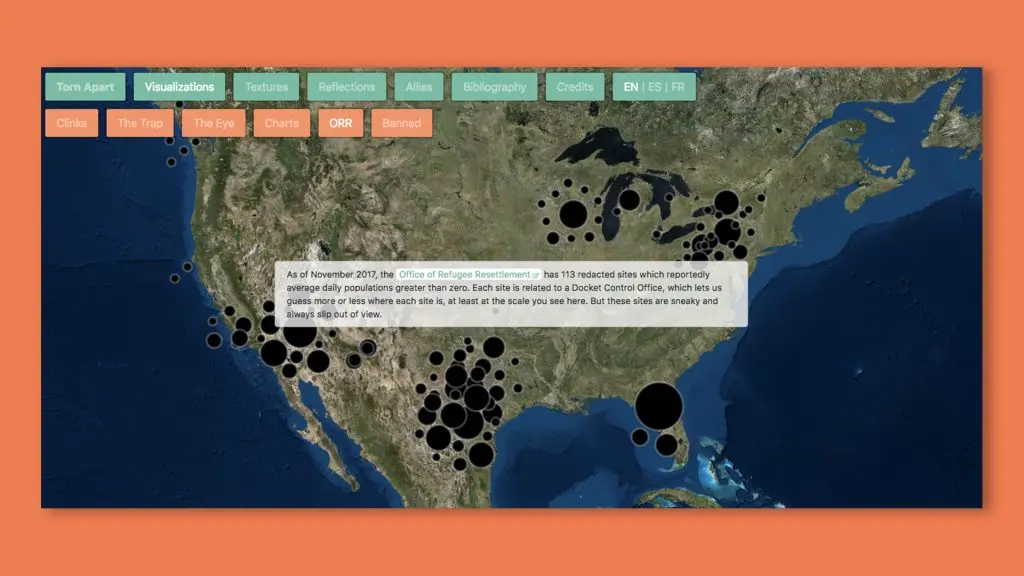Screen dimensions: 1024x576
Task: Click the large site bubble over Florida
Action: click(659, 404)
